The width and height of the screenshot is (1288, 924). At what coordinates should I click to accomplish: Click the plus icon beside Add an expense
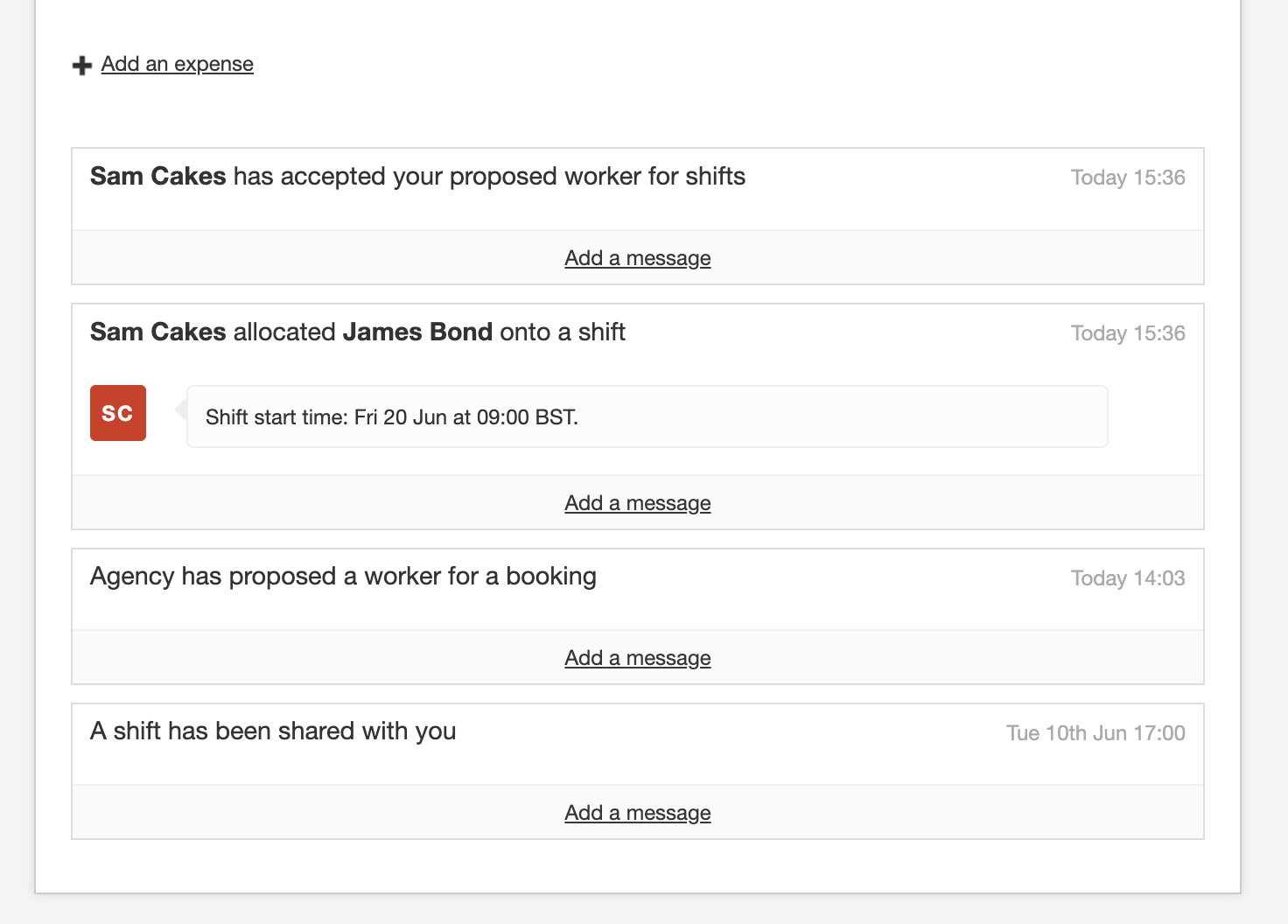(x=82, y=66)
